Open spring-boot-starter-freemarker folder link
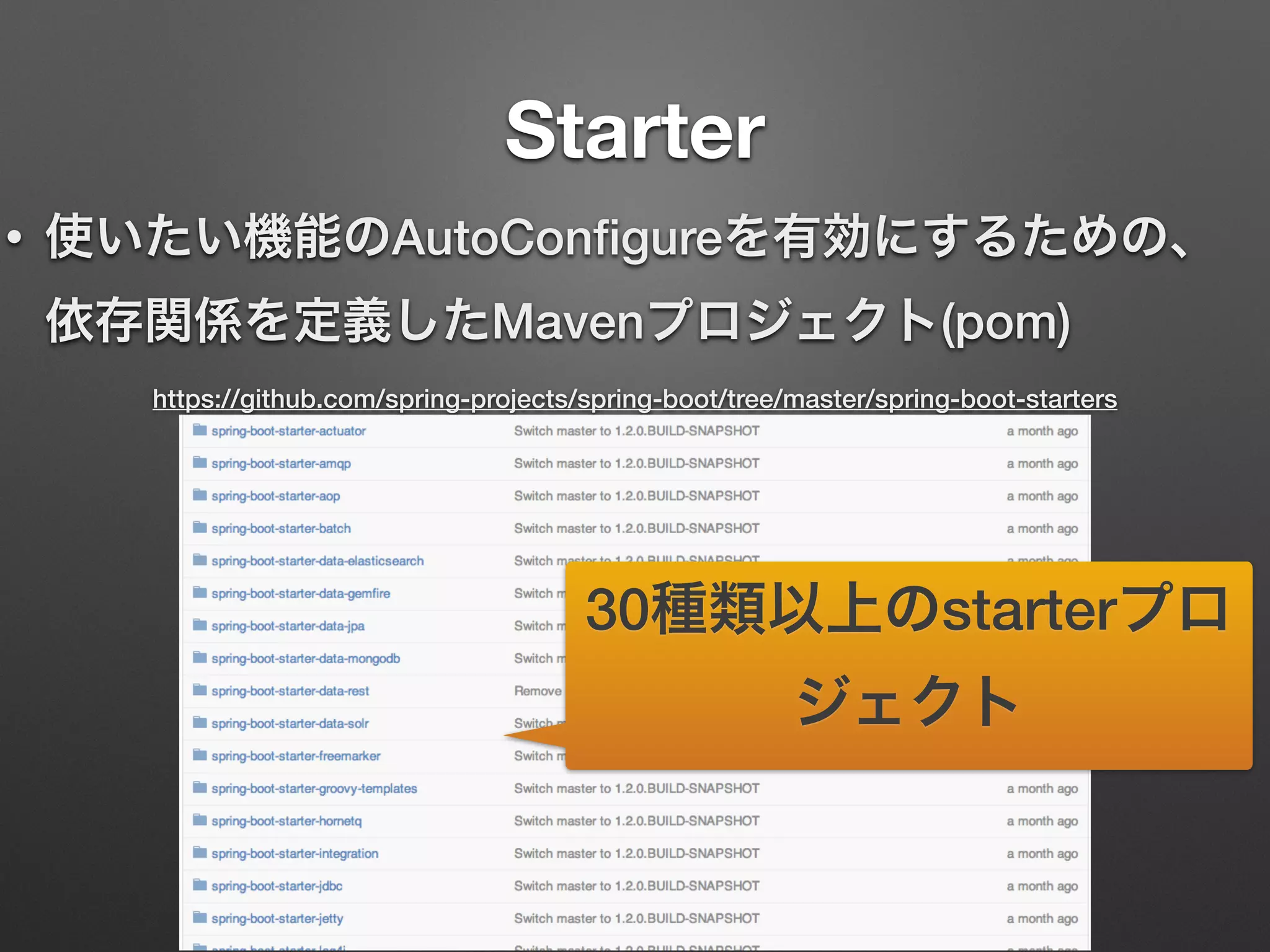This screenshot has height=952, width=1270. click(x=296, y=756)
